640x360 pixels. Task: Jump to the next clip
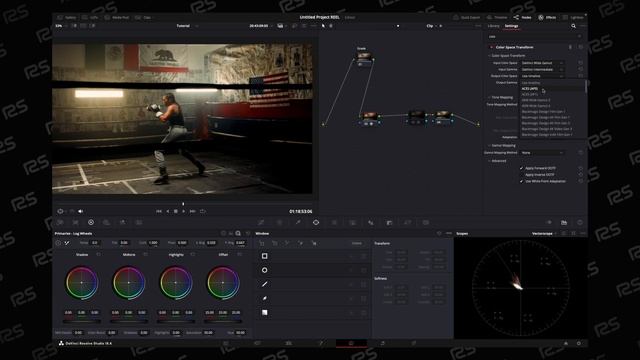(192, 211)
